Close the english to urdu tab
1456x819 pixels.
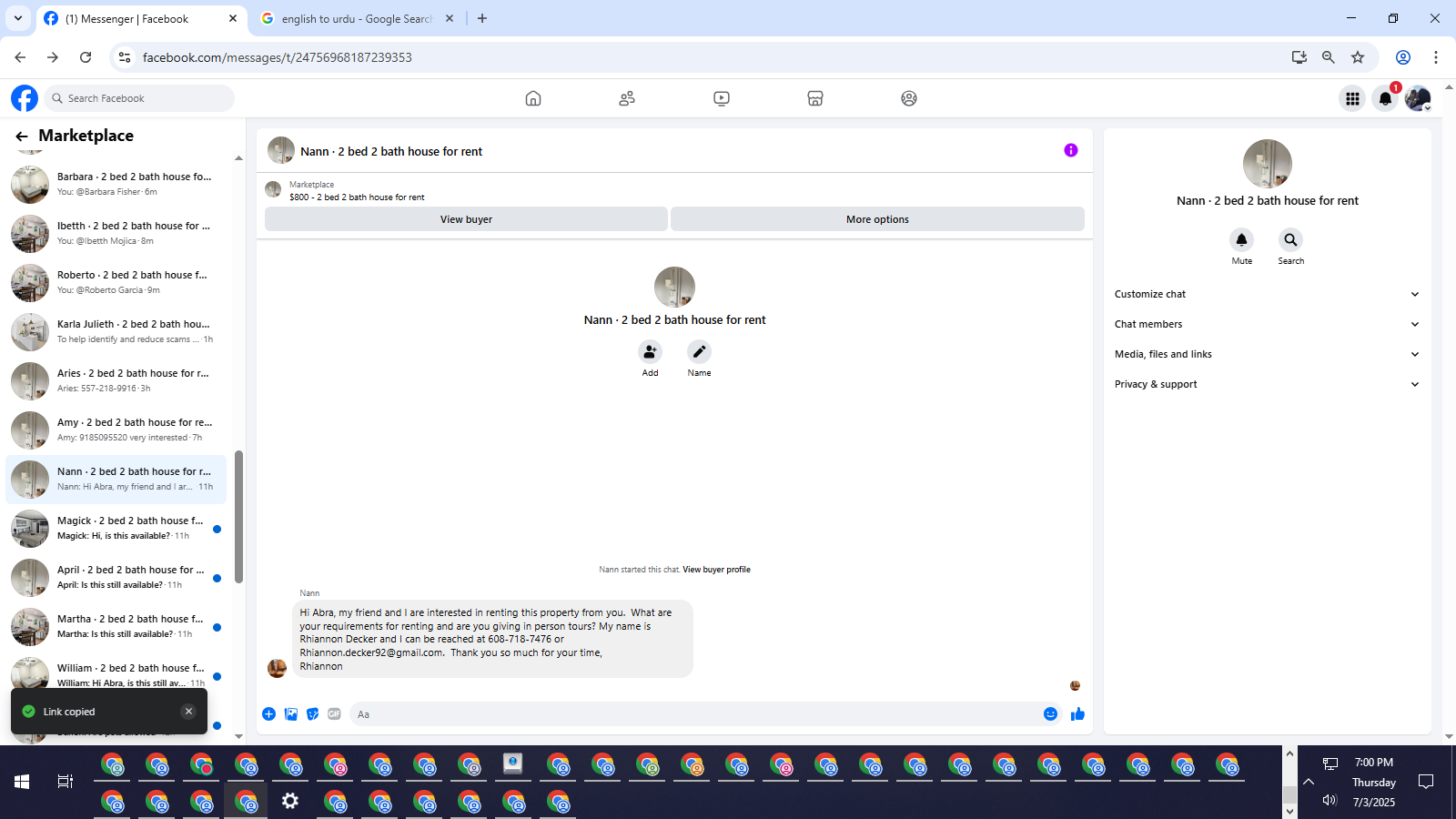[450, 18]
